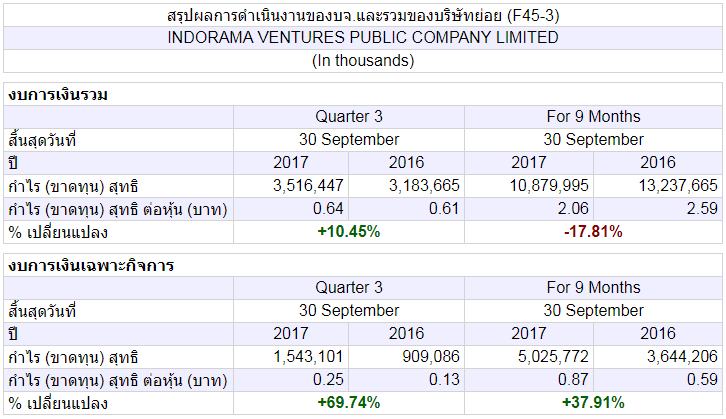Image resolution: width=726 pixels, height=419 pixels.
Task: Click consolidated Q3 2017 net profit 3,516,447
Action: pos(308,186)
